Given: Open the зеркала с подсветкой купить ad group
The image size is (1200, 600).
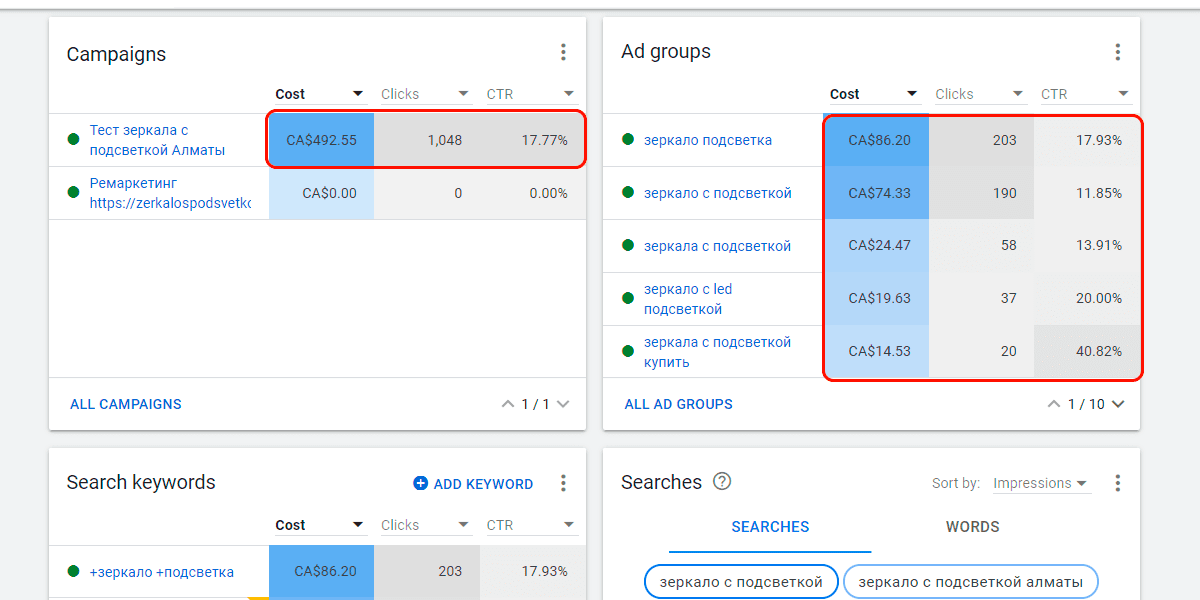Looking at the screenshot, I should click(717, 352).
